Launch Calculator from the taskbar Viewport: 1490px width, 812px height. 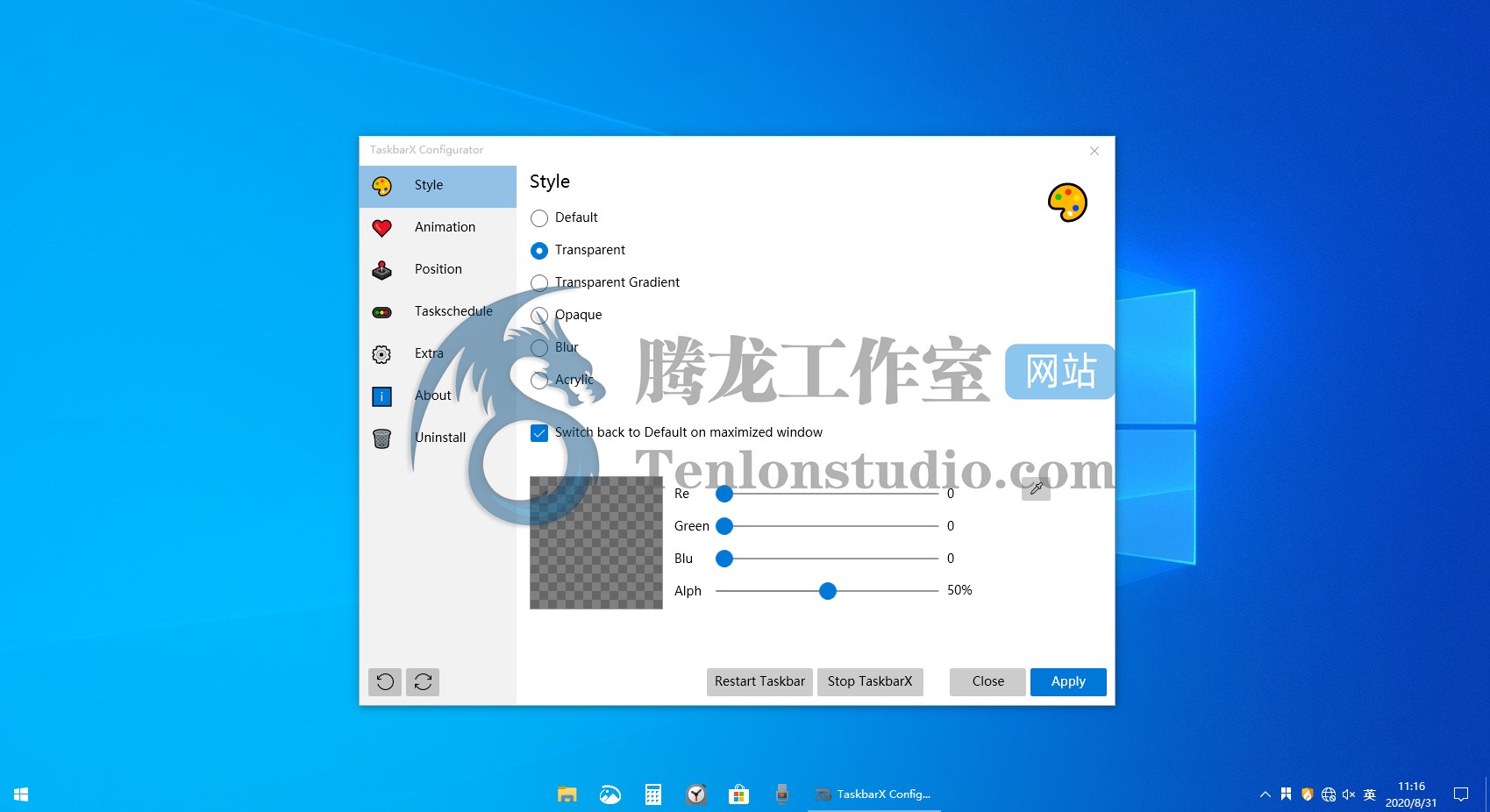pyautogui.click(x=653, y=794)
